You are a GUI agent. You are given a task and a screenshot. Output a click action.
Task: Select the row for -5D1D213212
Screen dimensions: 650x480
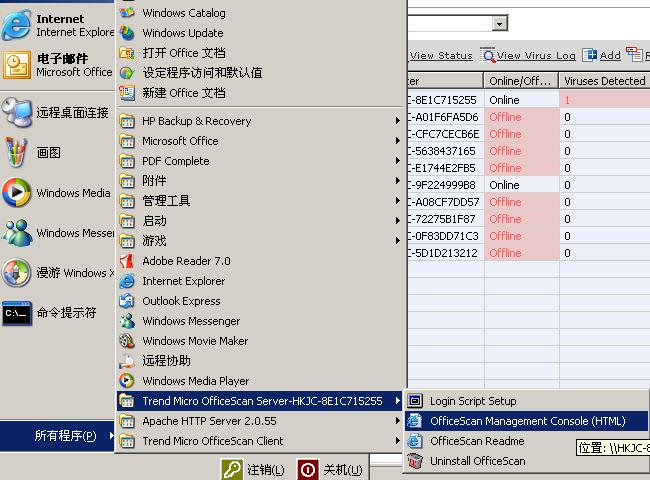(x=529, y=253)
